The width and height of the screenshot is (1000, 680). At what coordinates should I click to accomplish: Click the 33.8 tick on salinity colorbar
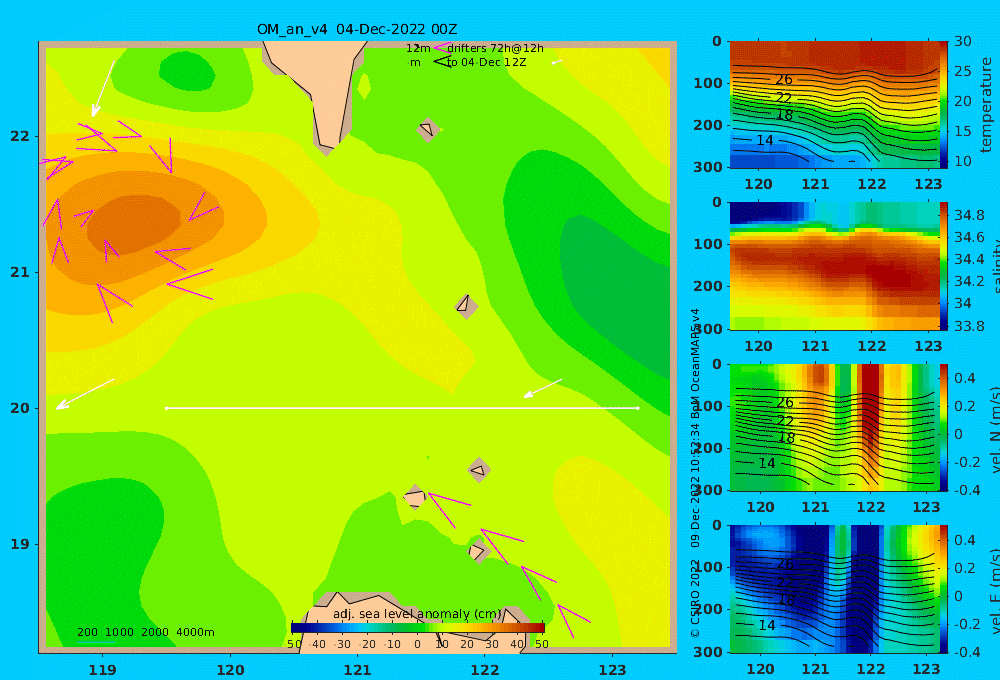point(969,327)
